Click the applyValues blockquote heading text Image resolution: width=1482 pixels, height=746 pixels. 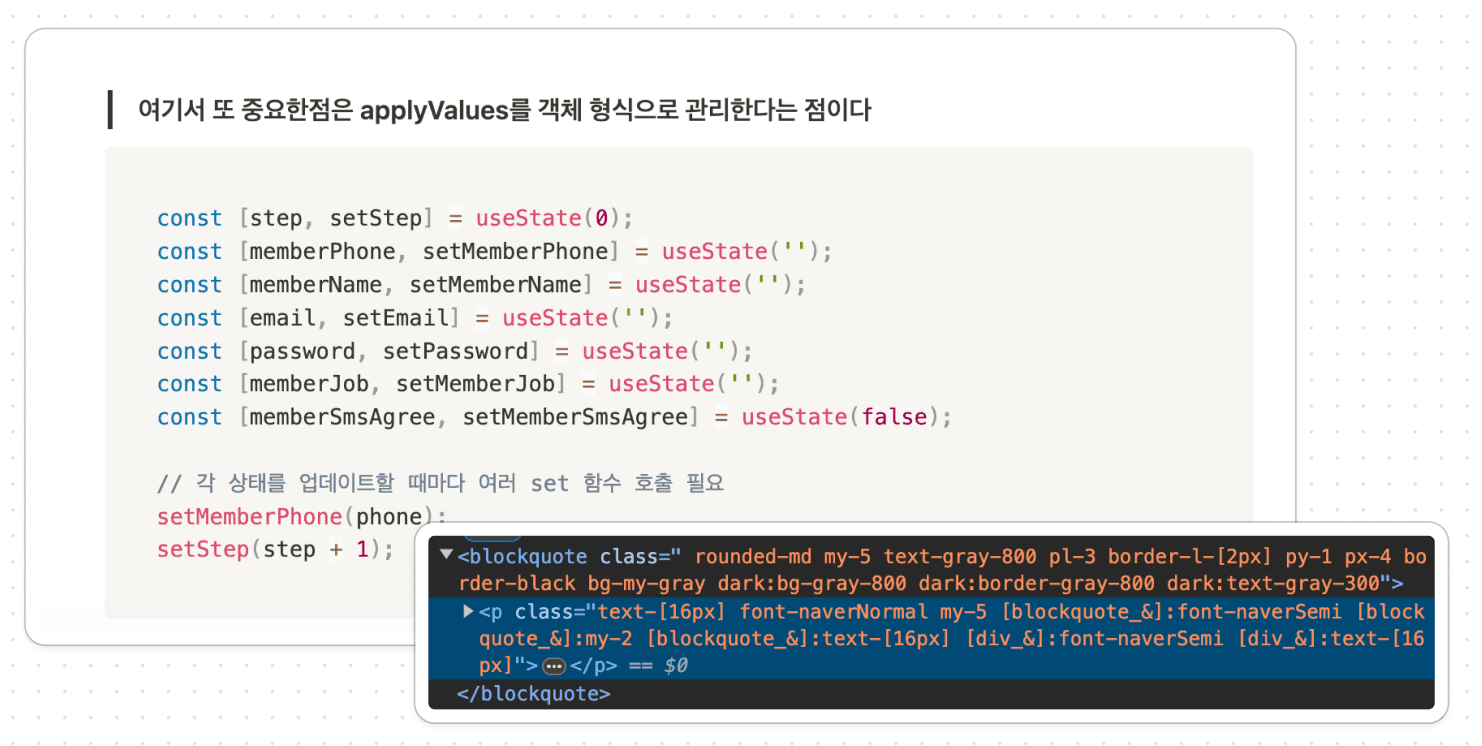[x=504, y=110]
